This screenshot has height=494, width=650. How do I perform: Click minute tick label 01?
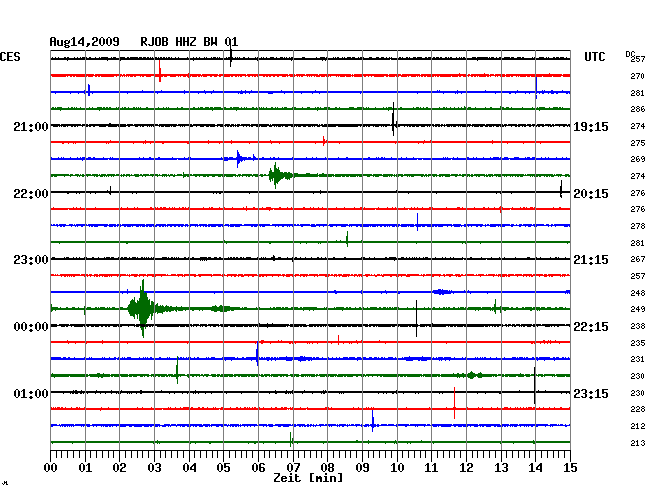point(85,467)
